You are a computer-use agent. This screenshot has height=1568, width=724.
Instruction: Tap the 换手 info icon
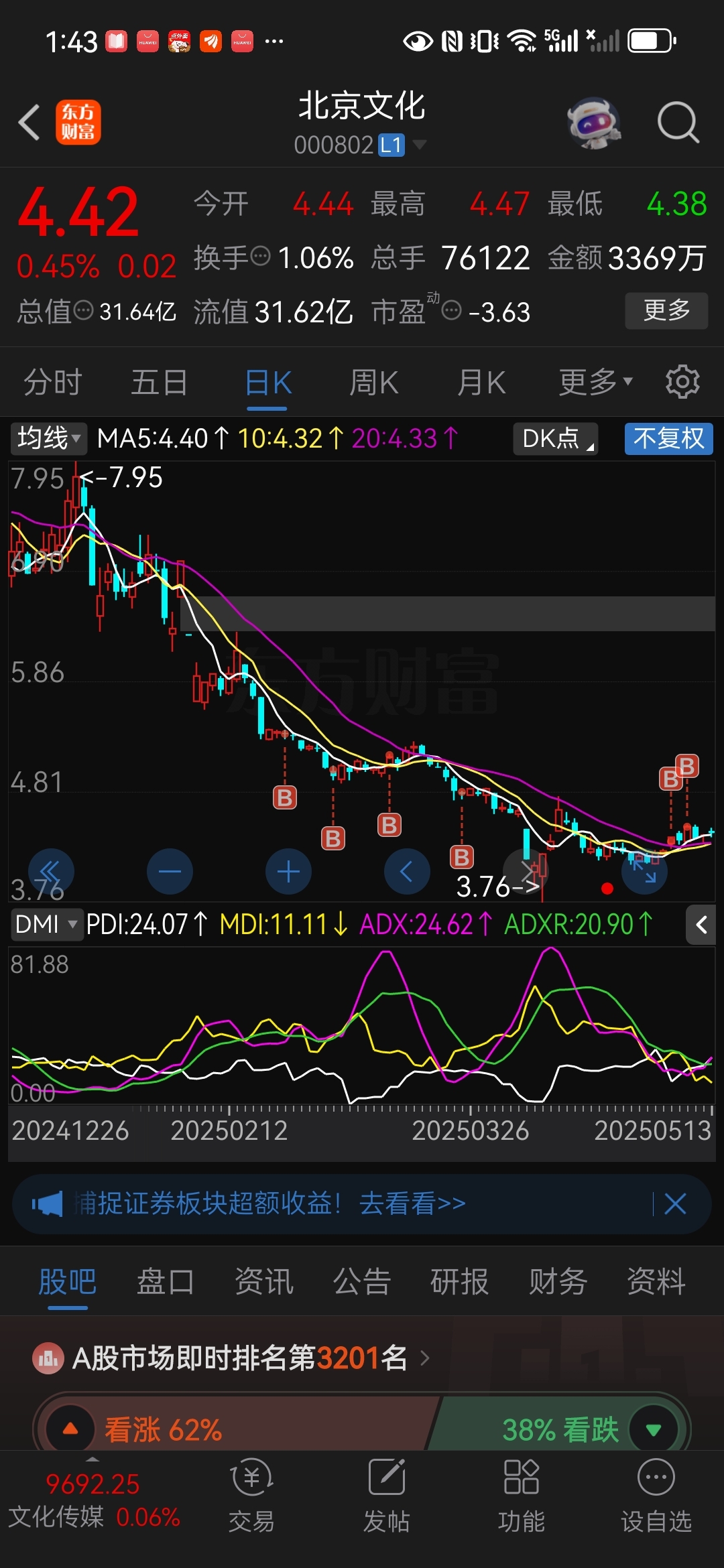click(x=260, y=255)
